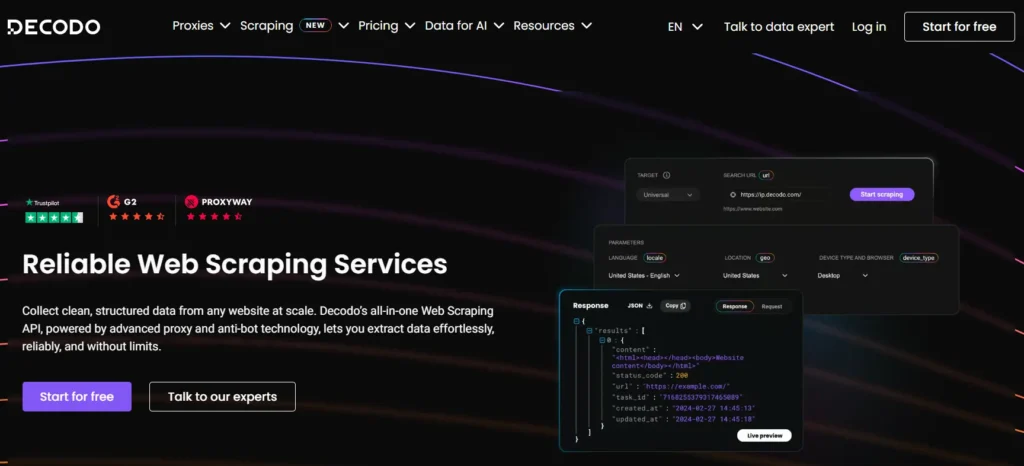
Task: Click the purple Start for free button
Action: pyautogui.click(x=77, y=397)
